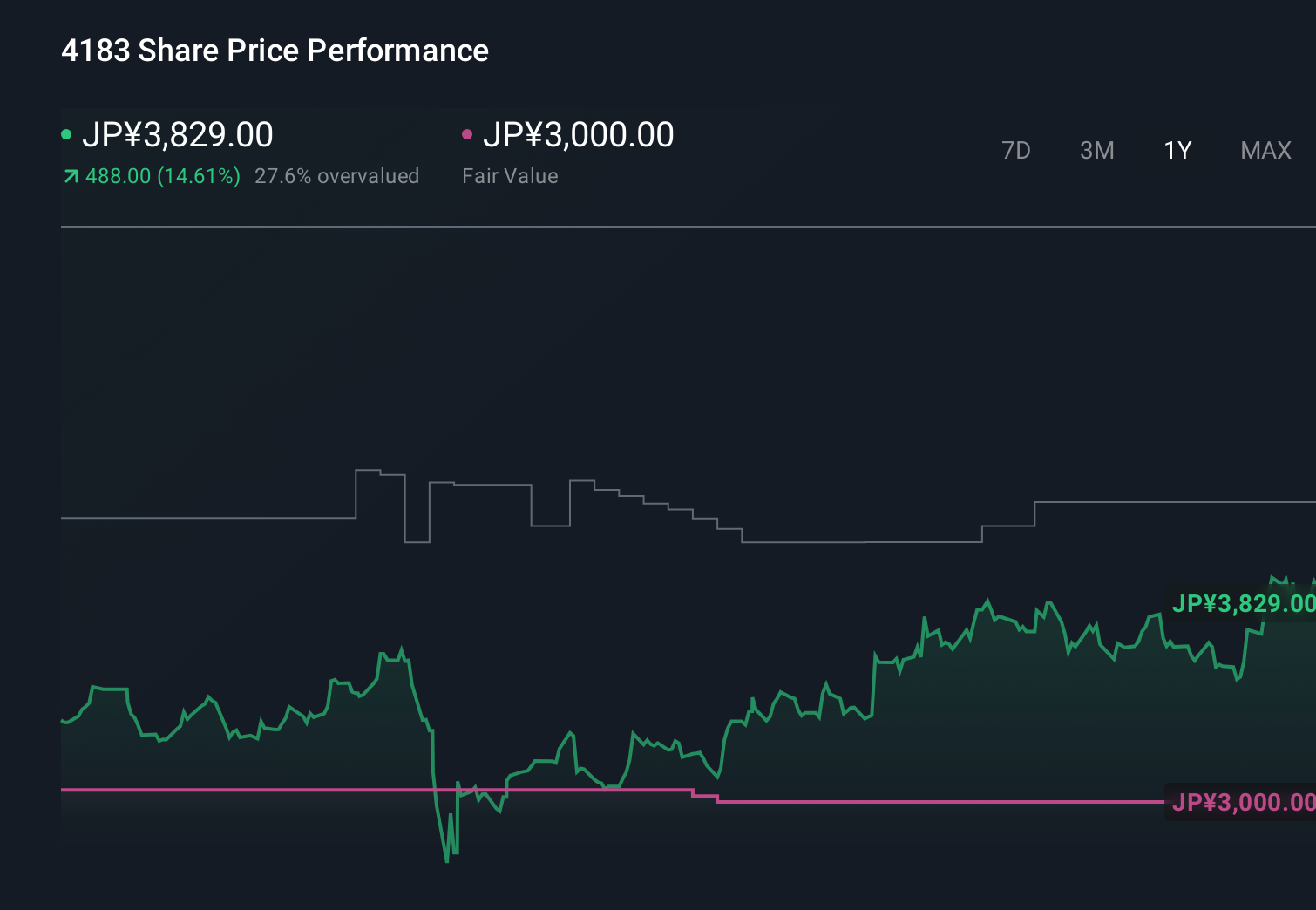
Task: Switch to the 7D time range
Action: [1016, 150]
